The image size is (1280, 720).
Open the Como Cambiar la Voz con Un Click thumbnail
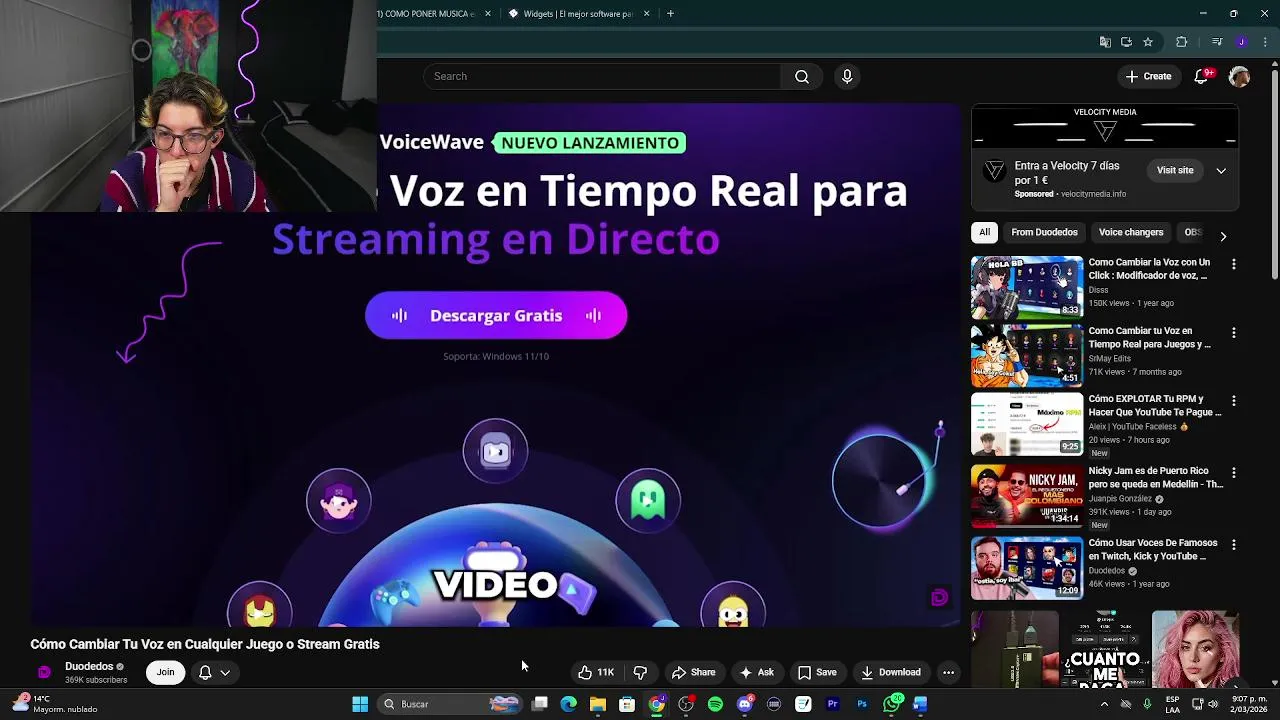click(1027, 287)
